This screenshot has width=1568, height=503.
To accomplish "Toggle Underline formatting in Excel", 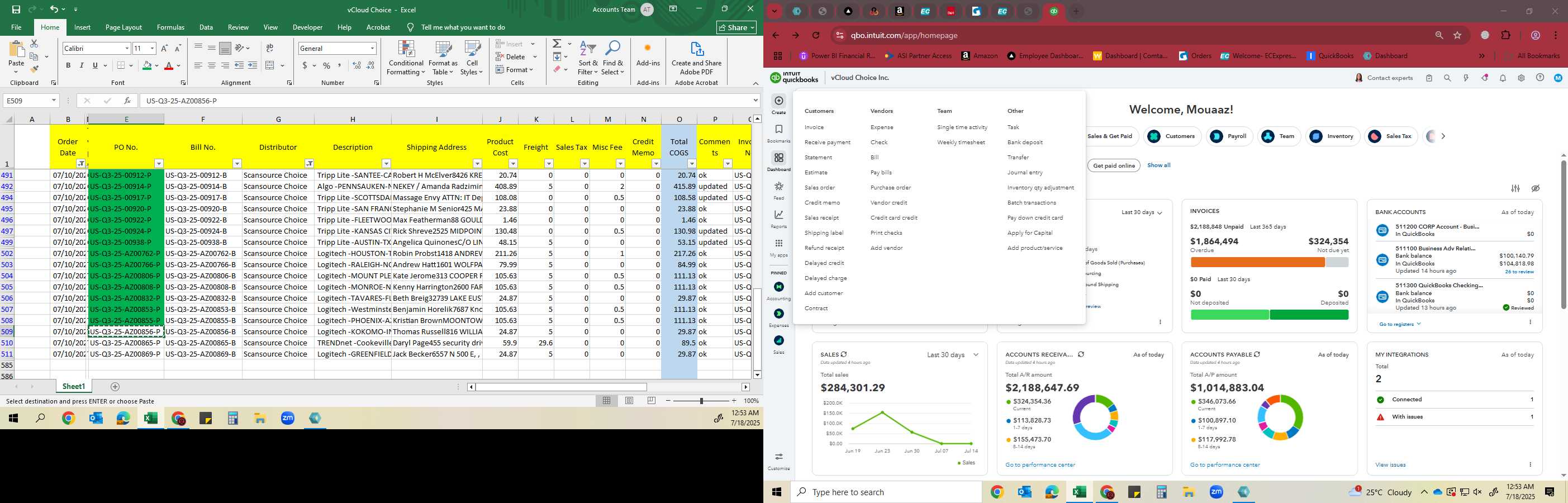I will (95, 65).
